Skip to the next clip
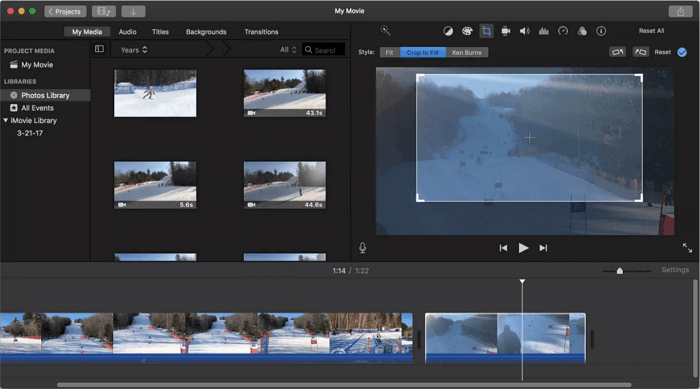Viewport: 700px width, 389px height. pyautogui.click(x=543, y=248)
